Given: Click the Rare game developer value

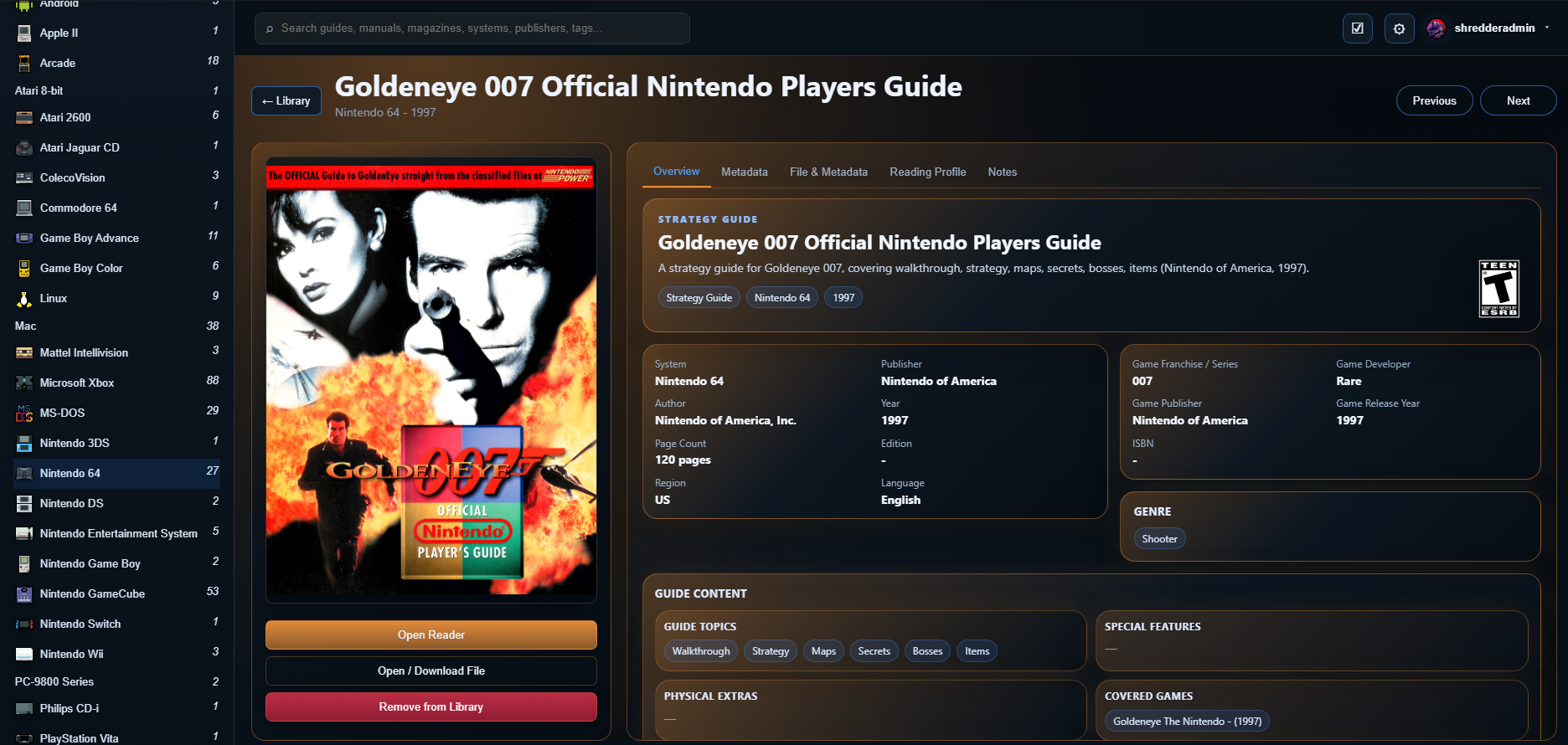Looking at the screenshot, I should click(x=1349, y=381).
